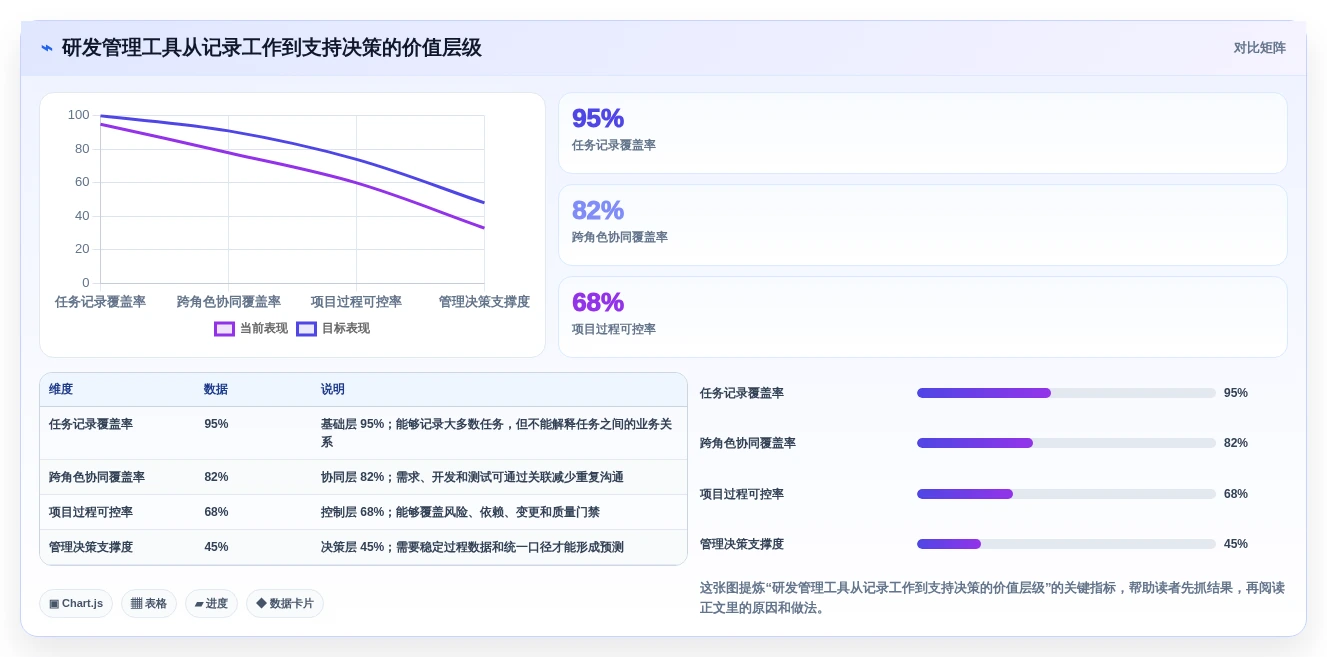Image resolution: width=1327 pixels, height=657 pixels.
Task: Click the 68% 项目过程可控率 data card
Action: point(922,317)
